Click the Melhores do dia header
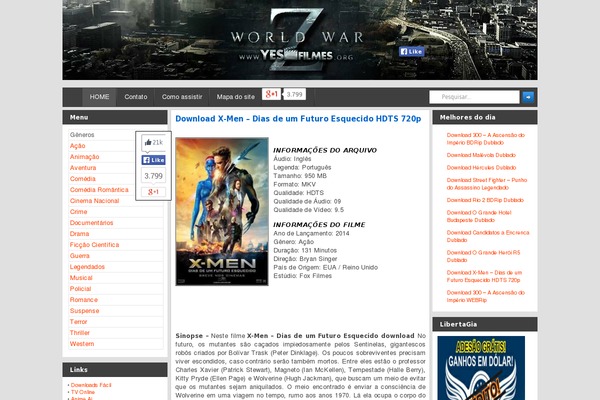600x400 pixels. coord(485,118)
